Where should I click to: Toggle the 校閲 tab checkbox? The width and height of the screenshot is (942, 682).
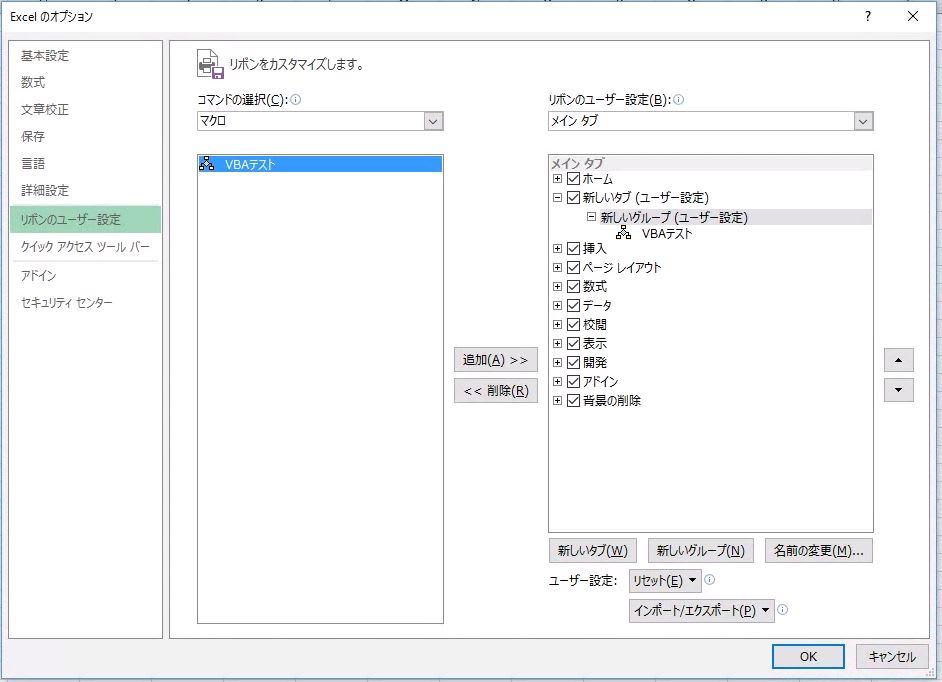pyautogui.click(x=573, y=324)
